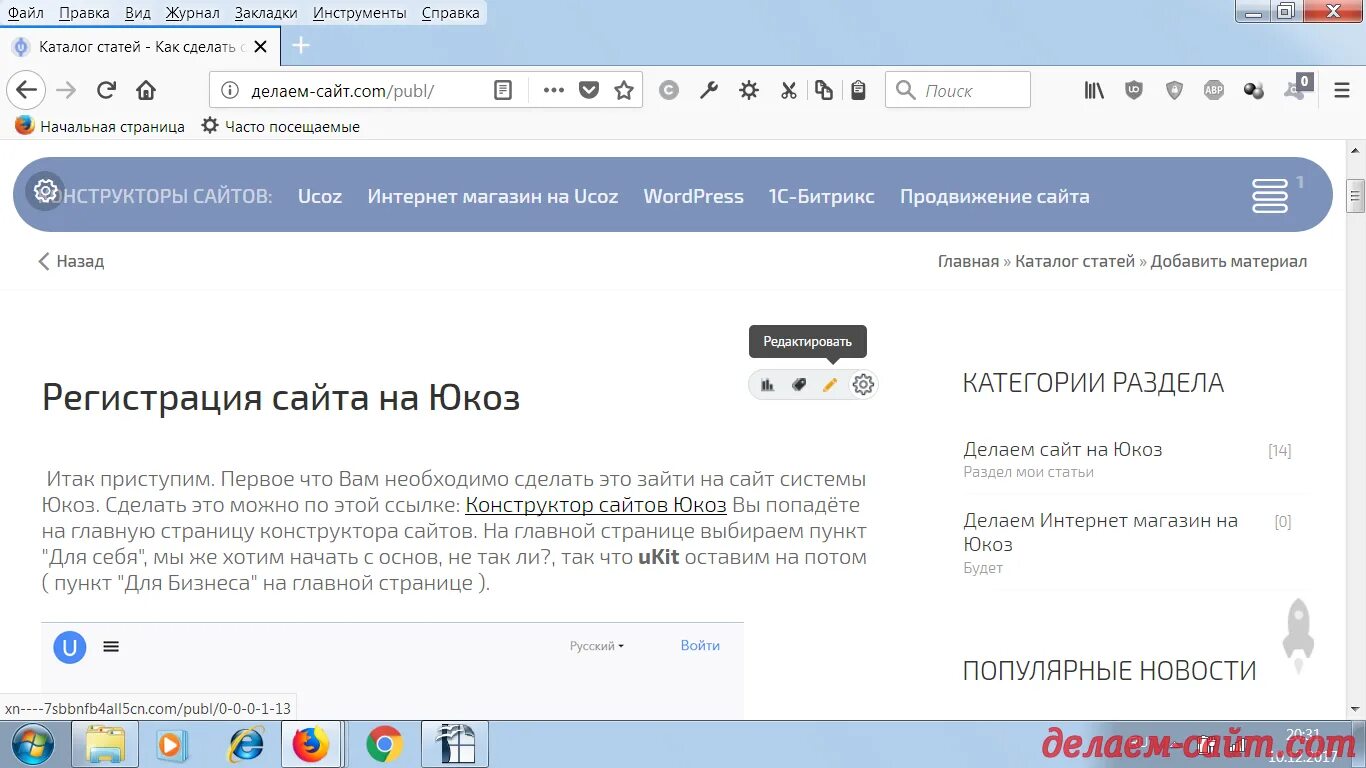Reload the page with the refresh icon
Screen dimensions: 1366x768
[106, 91]
